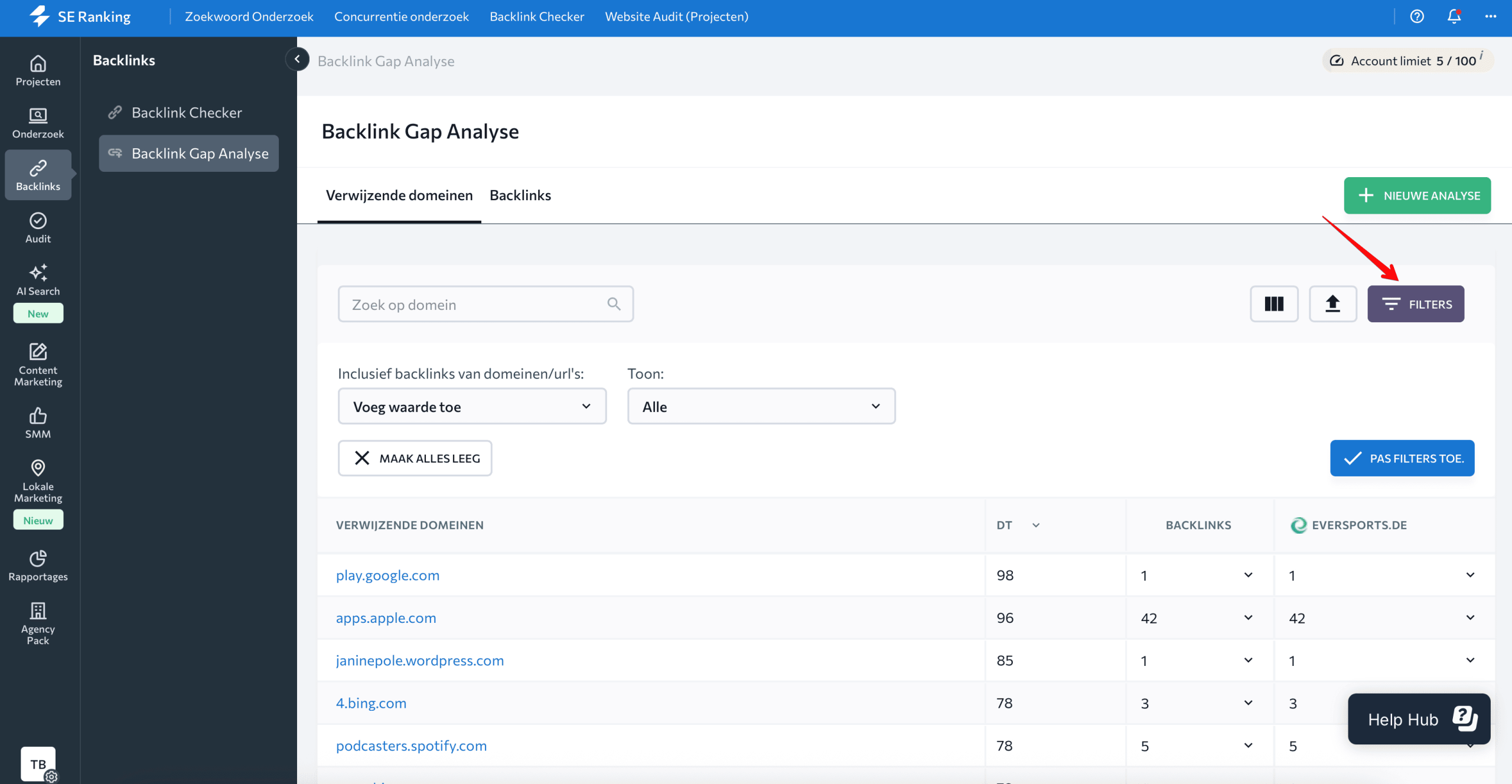This screenshot has width=1512, height=784.
Task: Sort by DT column chevron
Action: [1035, 525]
